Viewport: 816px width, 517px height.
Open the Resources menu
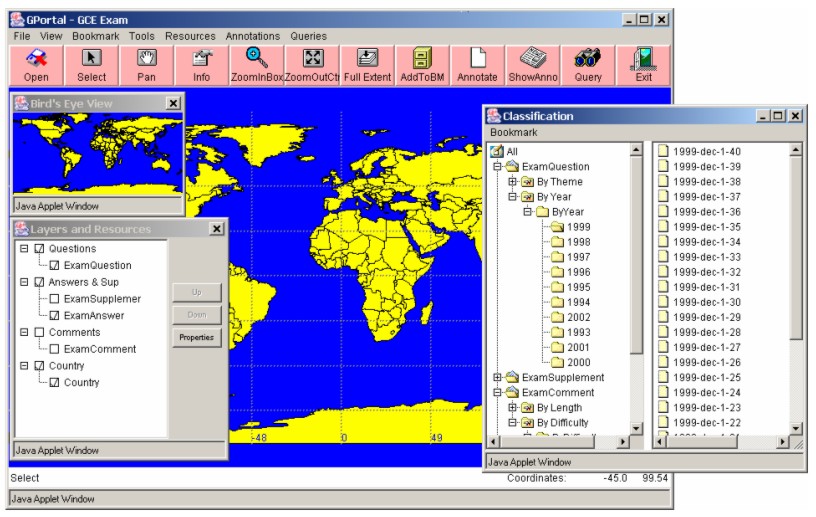190,36
